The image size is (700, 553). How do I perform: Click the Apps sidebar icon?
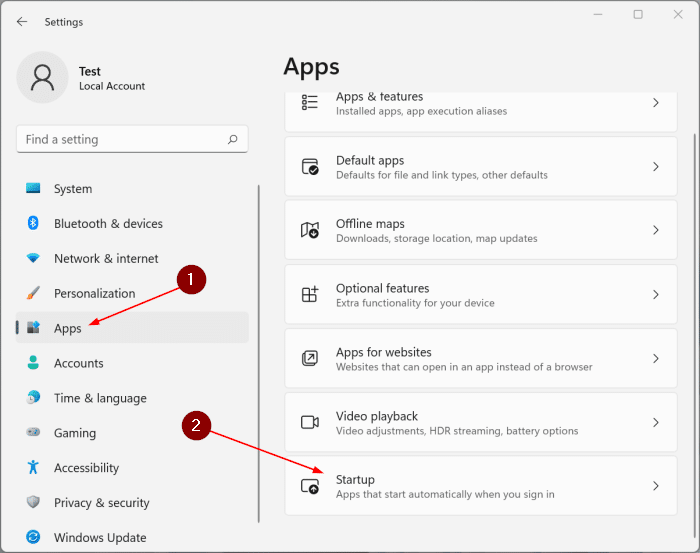click(x=33, y=328)
